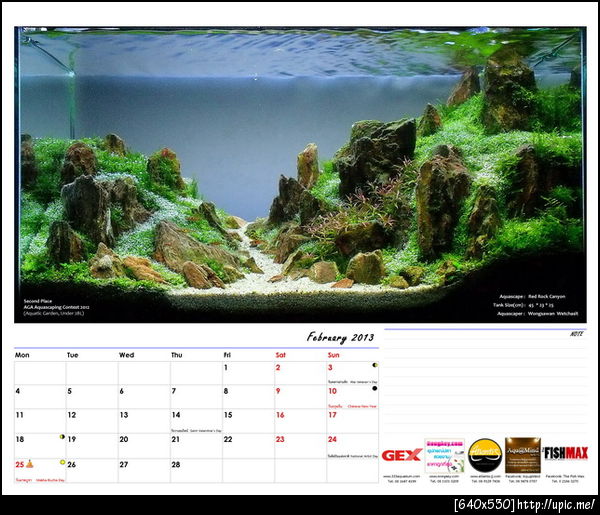
Task: Click the red 'Sun' column header
Action: click(333, 355)
